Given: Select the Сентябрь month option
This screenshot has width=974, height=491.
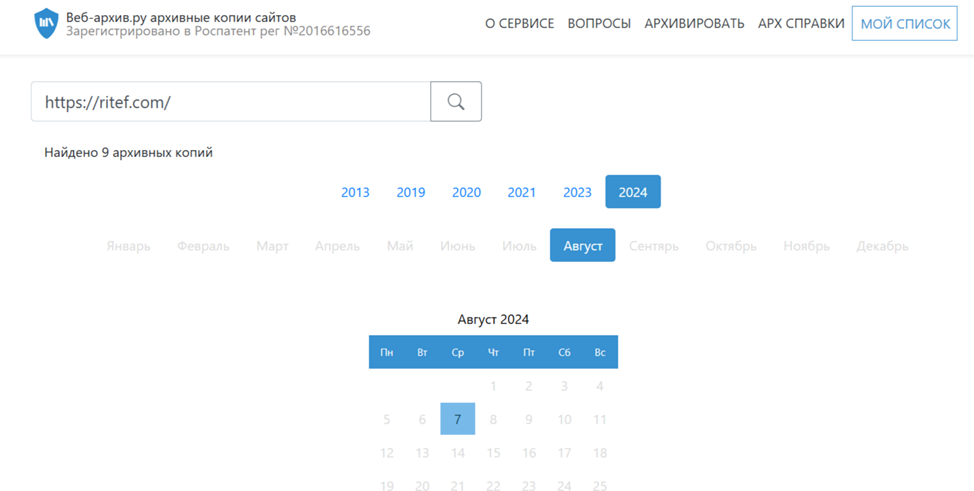Looking at the screenshot, I should click(654, 246).
